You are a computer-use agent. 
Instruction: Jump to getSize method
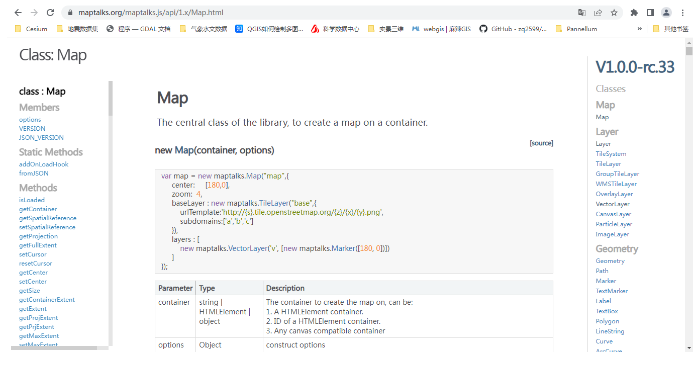pyautogui.click(x=29, y=291)
